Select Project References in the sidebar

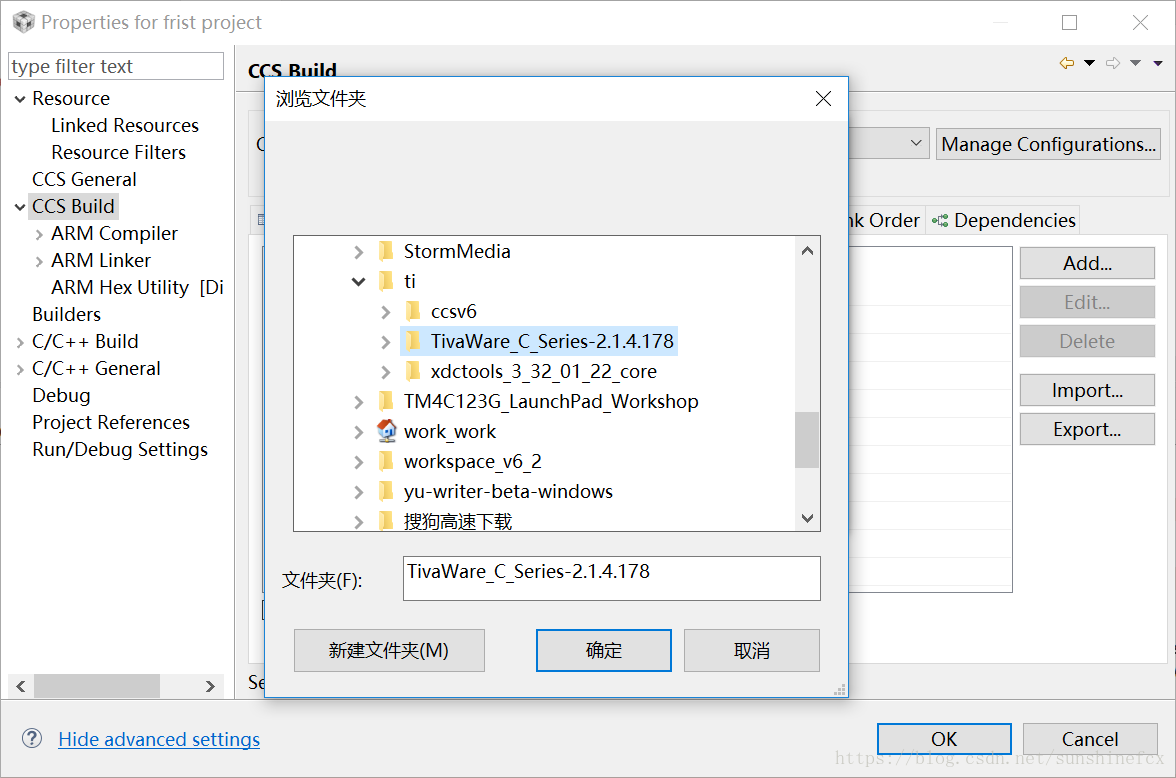tap(111, 422)
